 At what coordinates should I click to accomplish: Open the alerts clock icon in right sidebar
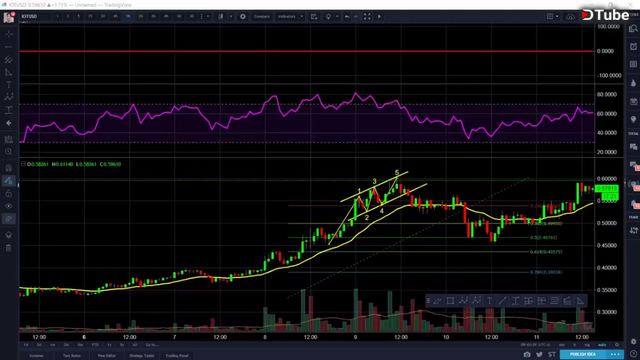click(x=633, y=46)
